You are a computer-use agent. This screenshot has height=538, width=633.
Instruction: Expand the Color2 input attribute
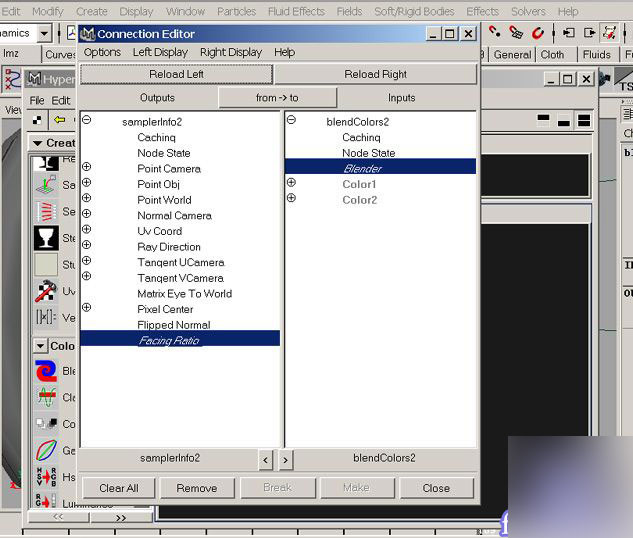pos(291,198)
